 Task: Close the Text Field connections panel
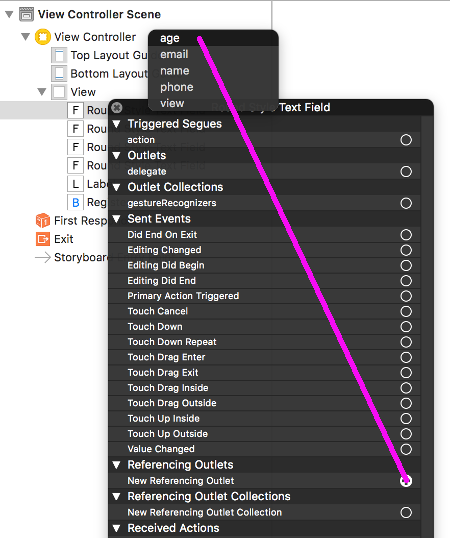coord(117,108)
